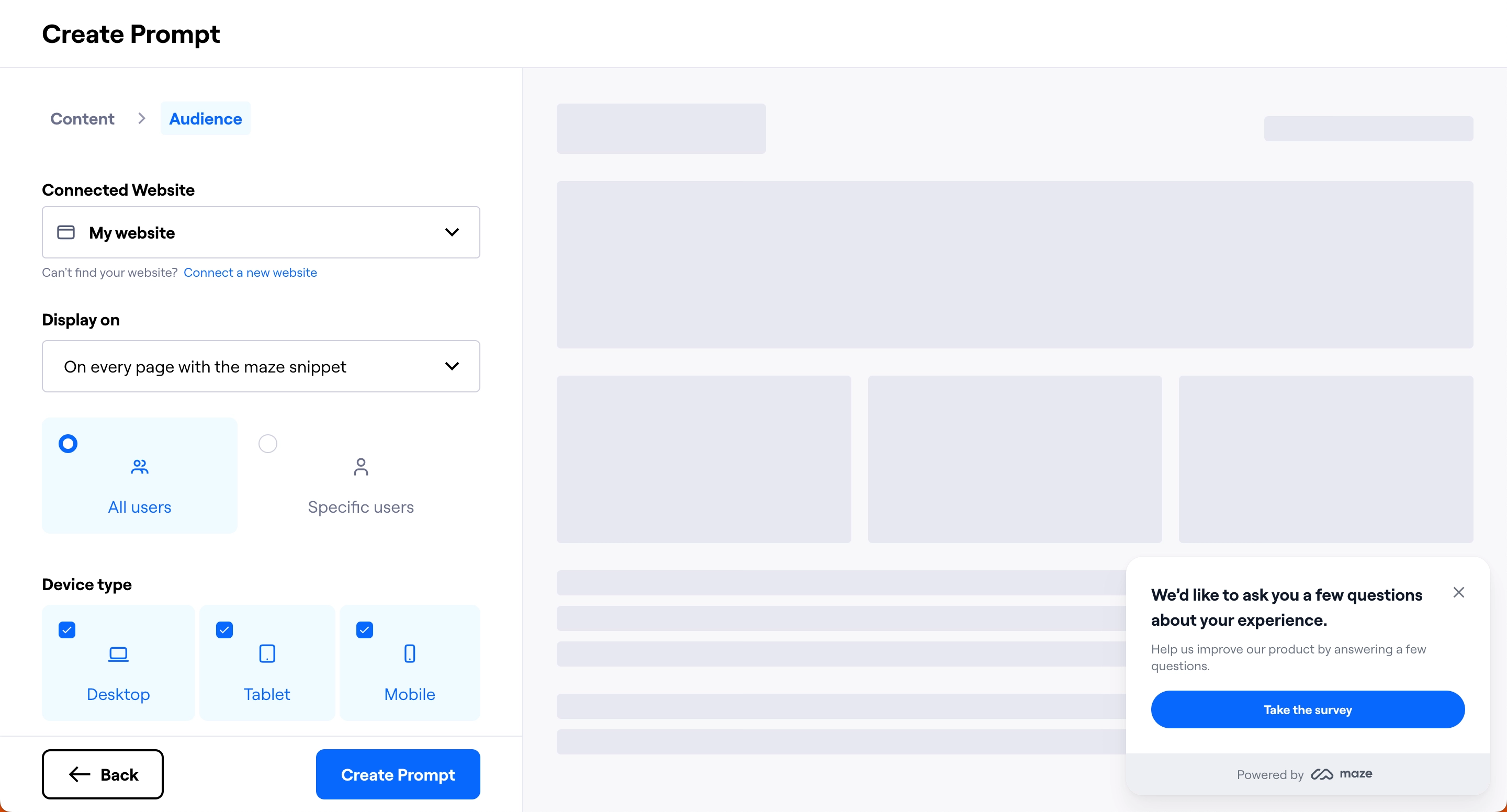Go to the Content step

[x=81, y=118]
